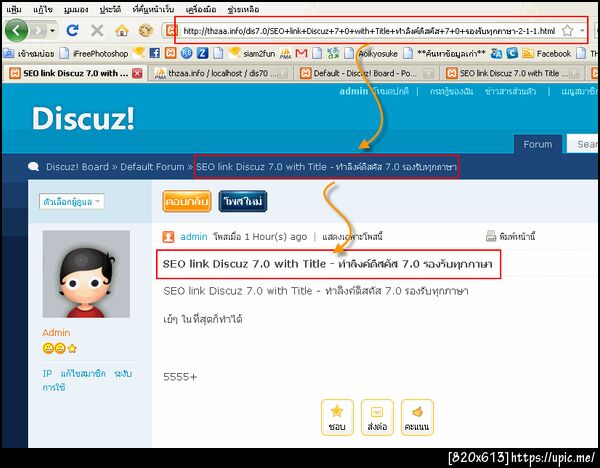The width and height of the screenshot is (600, 468).
Task: Click the ชอบ star favorite button
Action: tap(337, 417)
